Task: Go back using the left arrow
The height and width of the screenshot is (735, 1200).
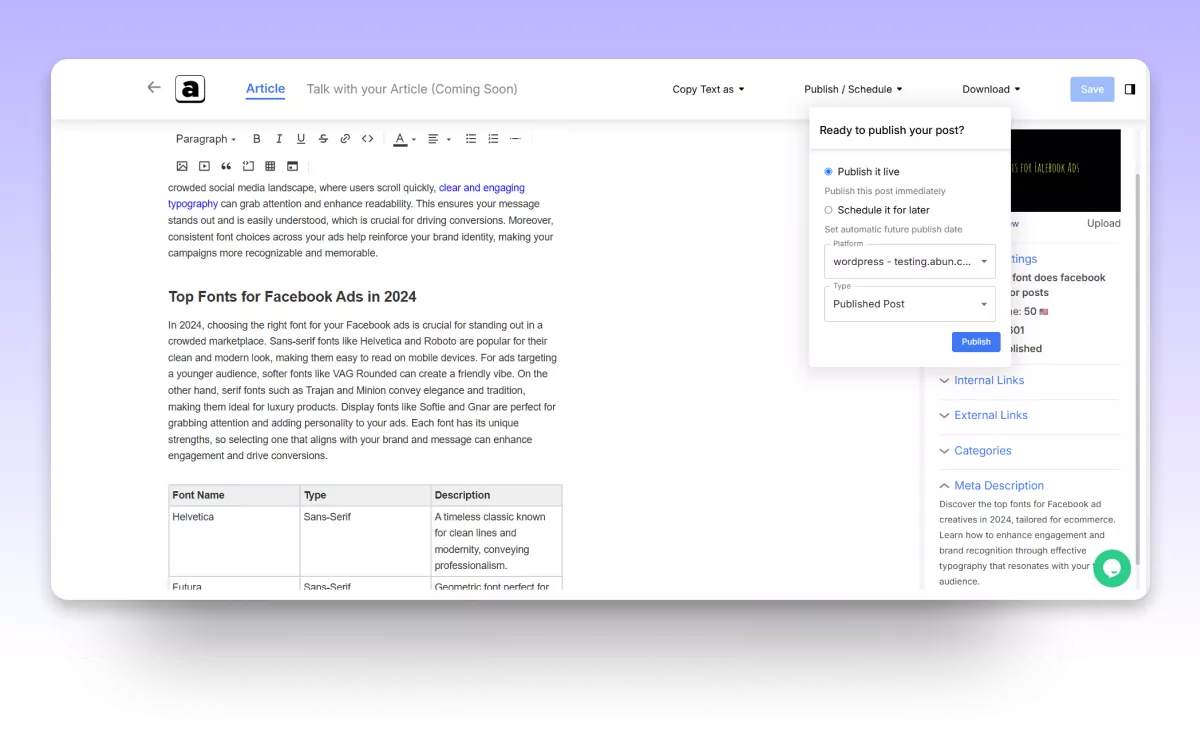Action: click(154, 88)
